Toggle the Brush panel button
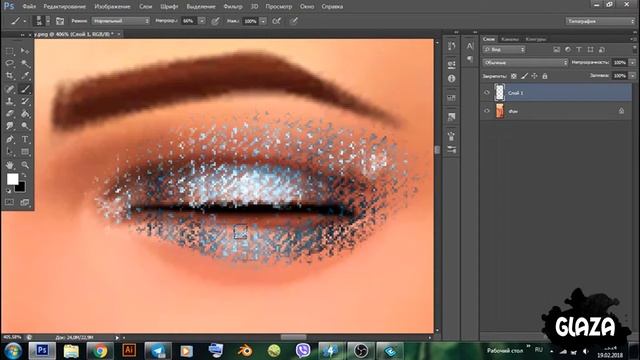 click(x=60, y=21)
